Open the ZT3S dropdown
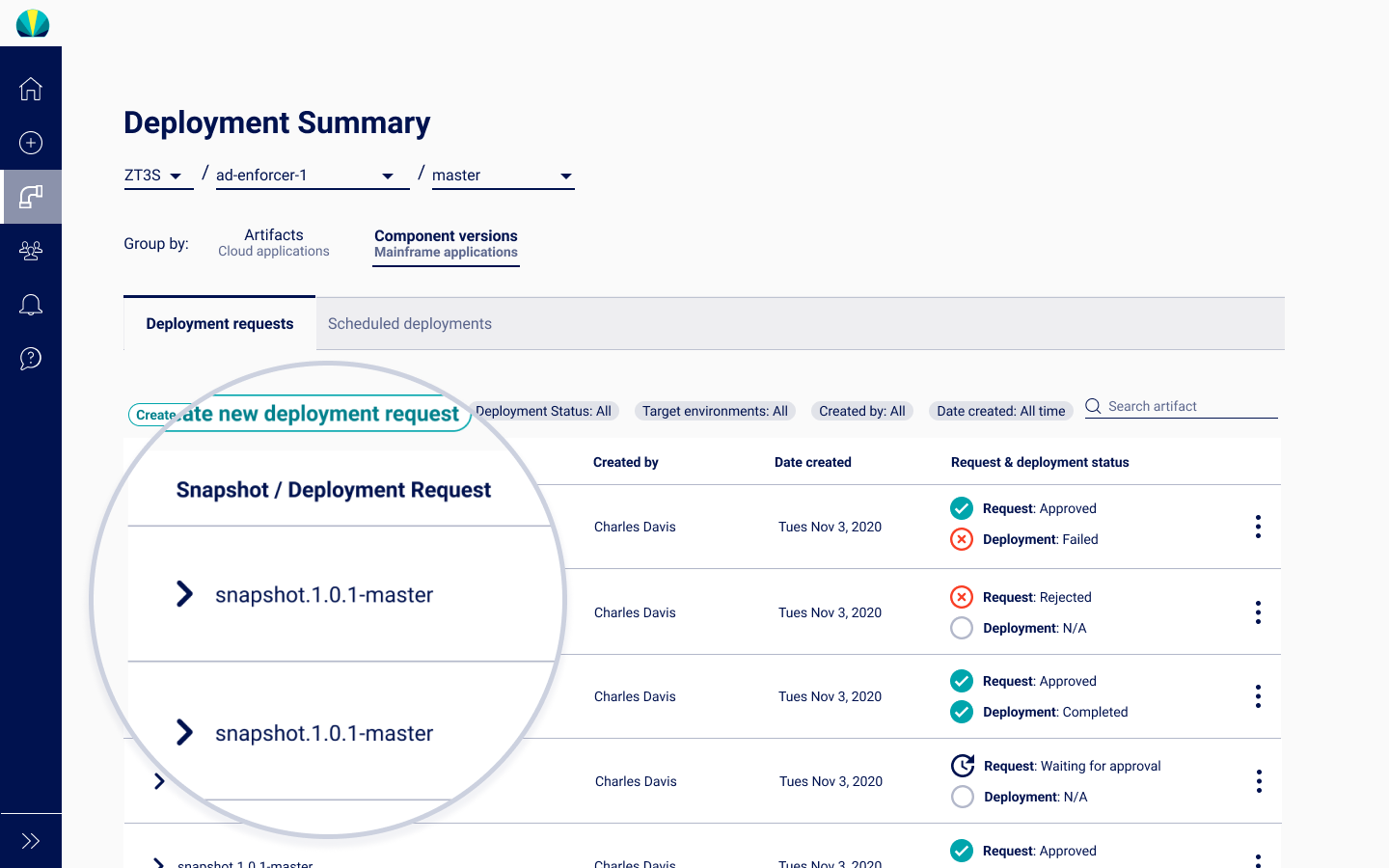This screenshot has height=868, width=1389. click(158, 176)
